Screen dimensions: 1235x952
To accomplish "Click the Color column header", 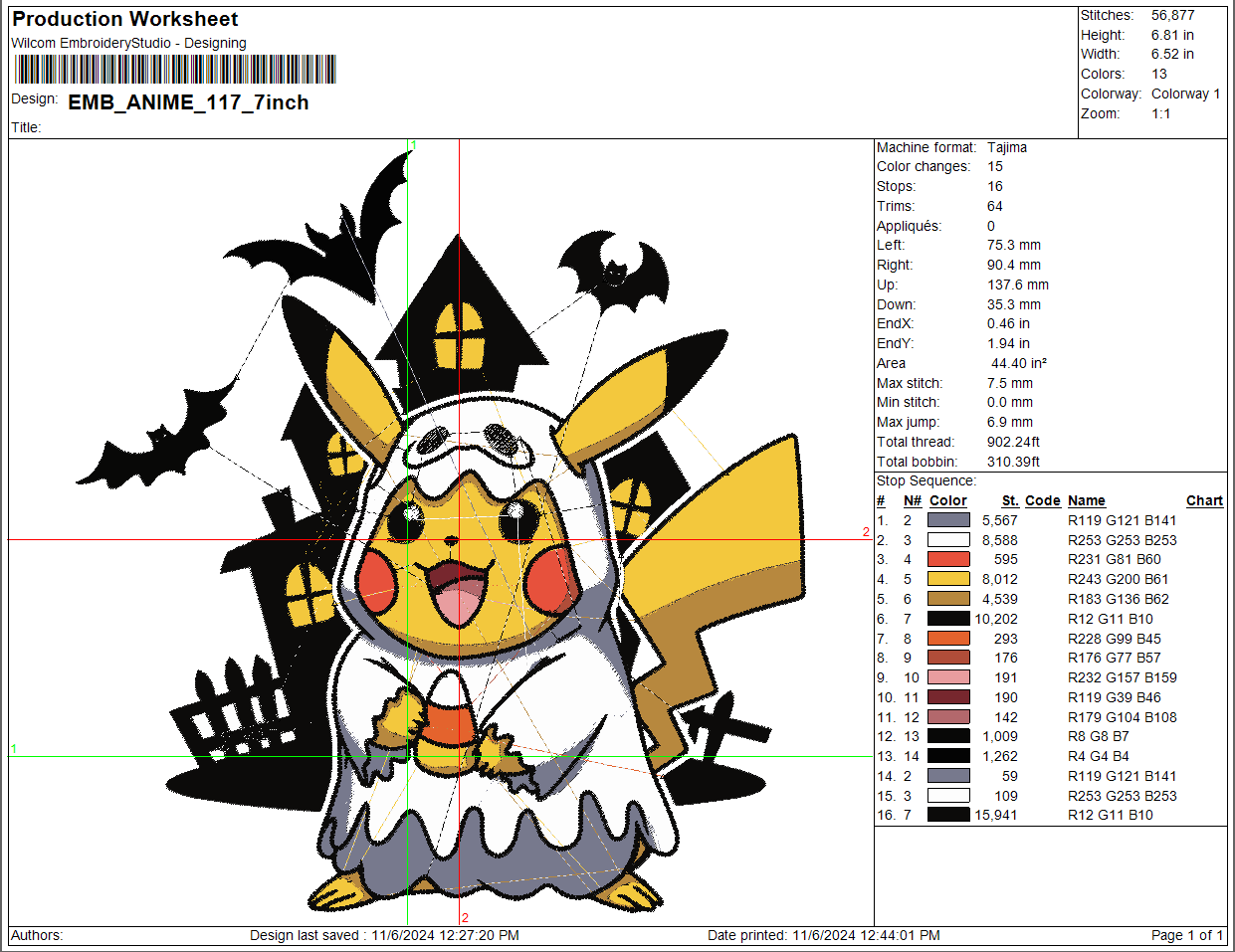I will point(948,500).
